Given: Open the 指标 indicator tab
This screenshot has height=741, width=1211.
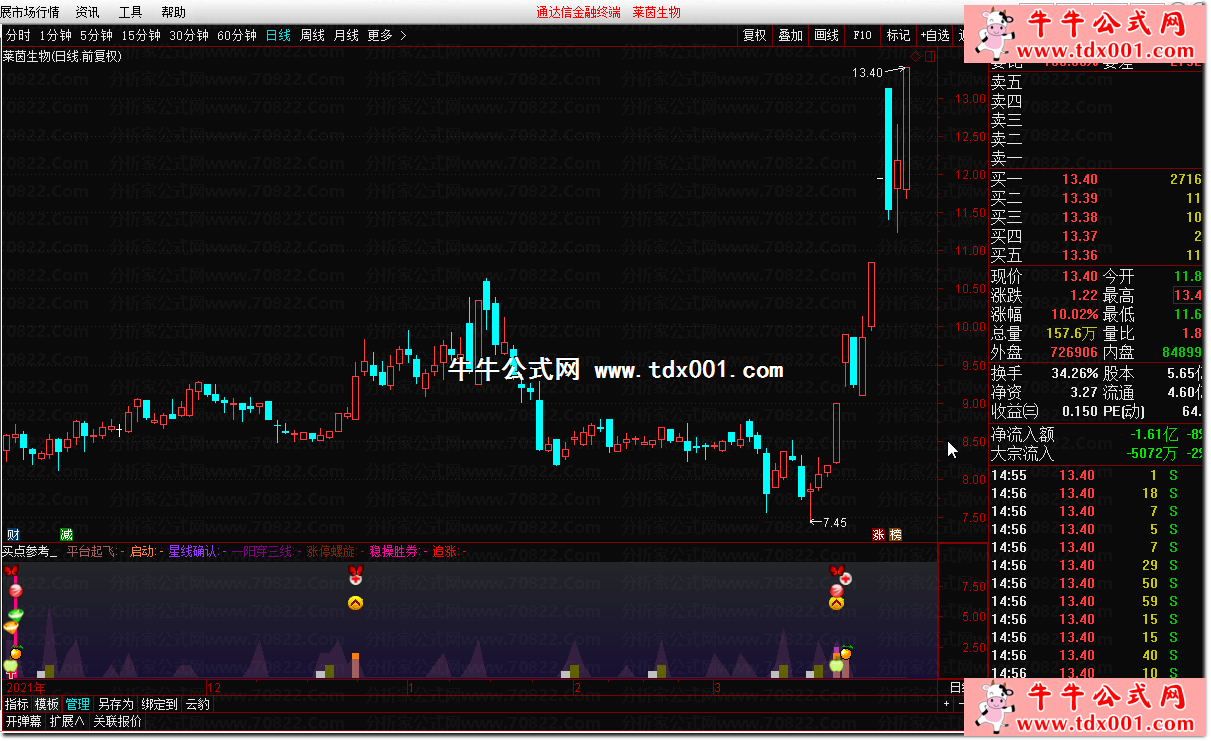Looking at the screenshot, I should (x=17, y=704).
